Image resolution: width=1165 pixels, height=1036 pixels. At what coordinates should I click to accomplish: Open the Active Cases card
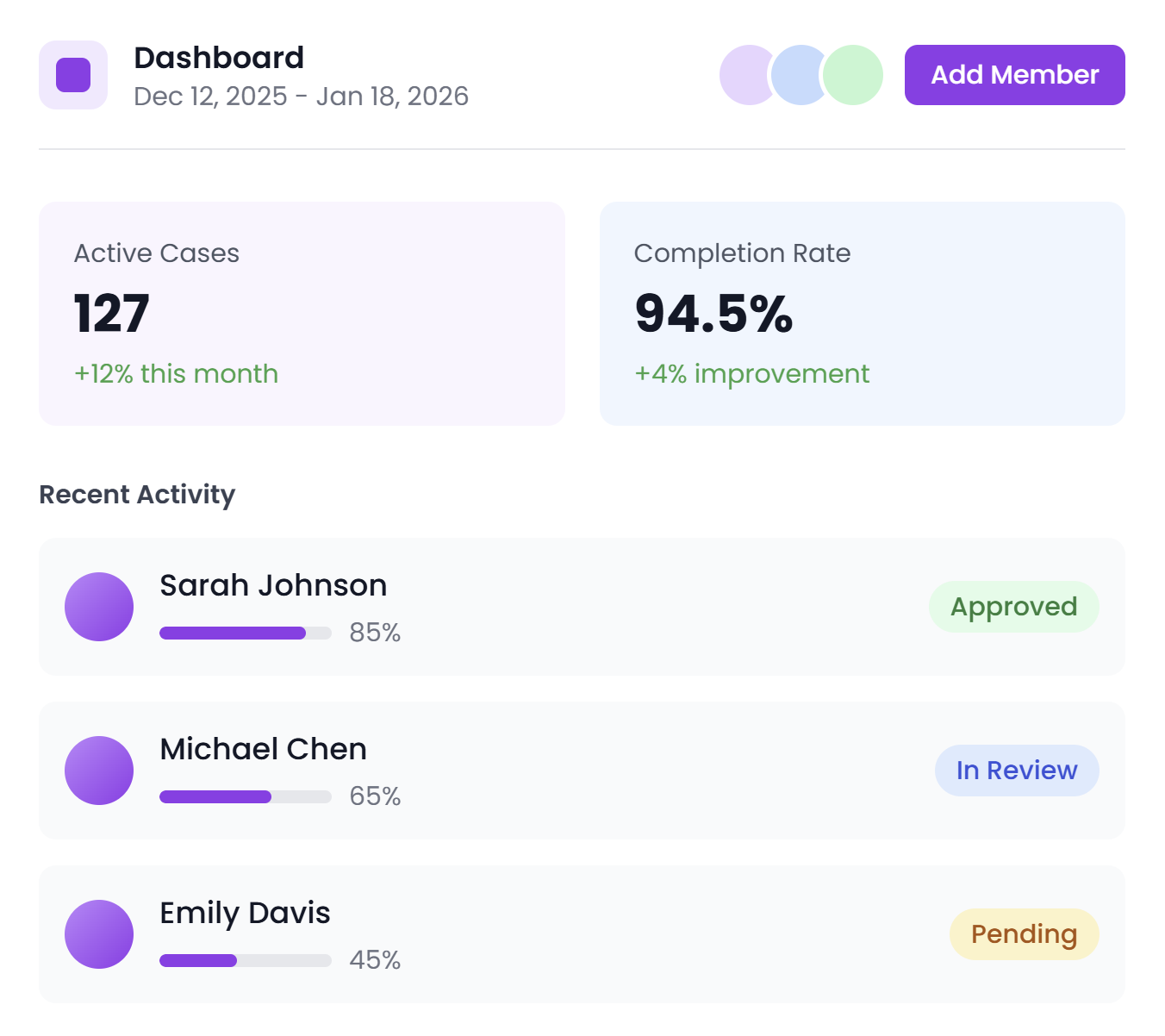point(302,314)
